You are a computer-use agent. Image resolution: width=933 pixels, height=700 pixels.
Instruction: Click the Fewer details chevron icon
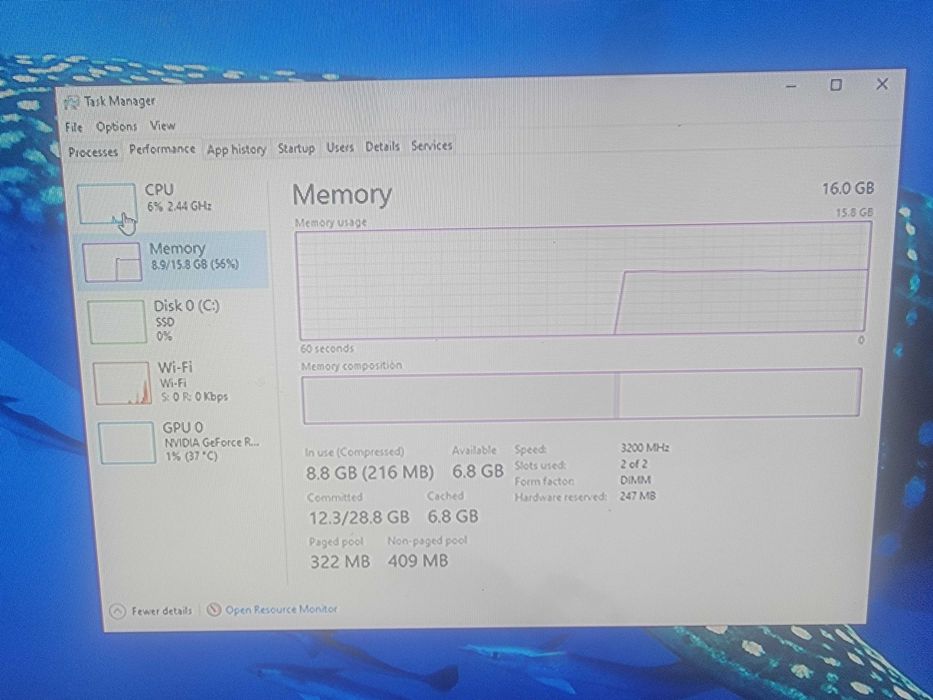coord(118,611)
